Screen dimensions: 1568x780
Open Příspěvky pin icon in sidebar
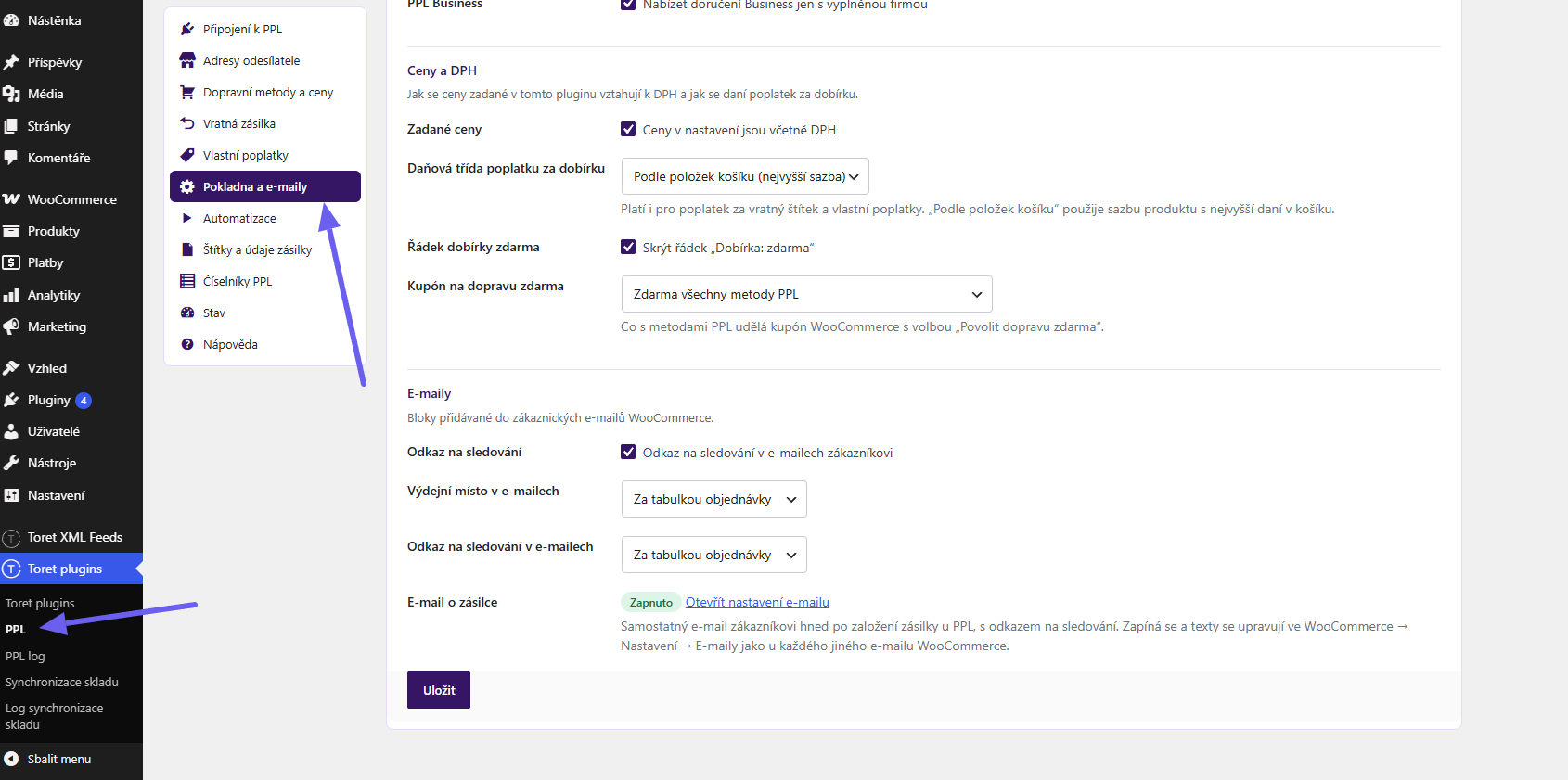click(11, 62)
